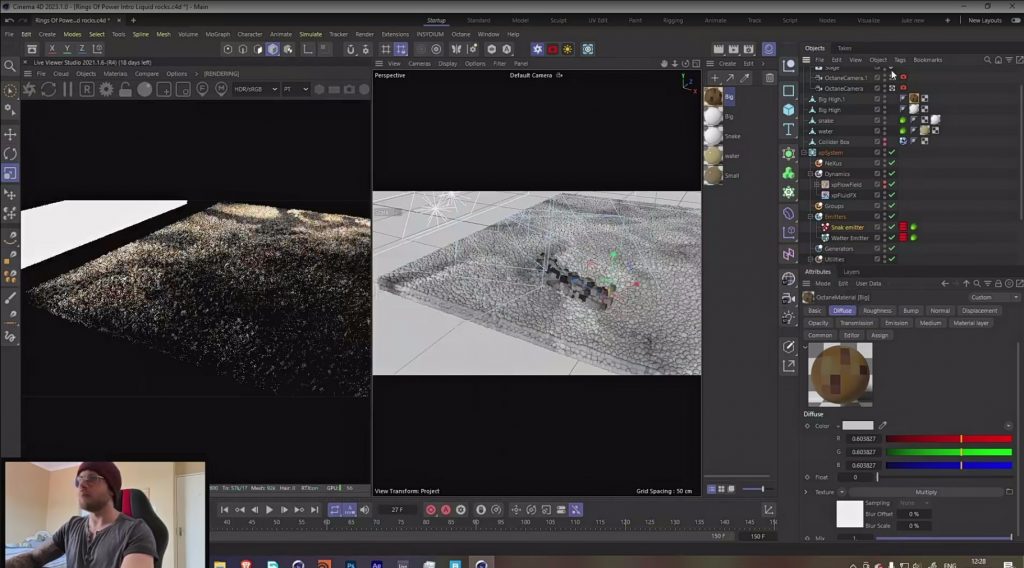The height and width of the screenshot is (568, 1024).
Task: Click the add new material plus icon
Action: [714, 78]
